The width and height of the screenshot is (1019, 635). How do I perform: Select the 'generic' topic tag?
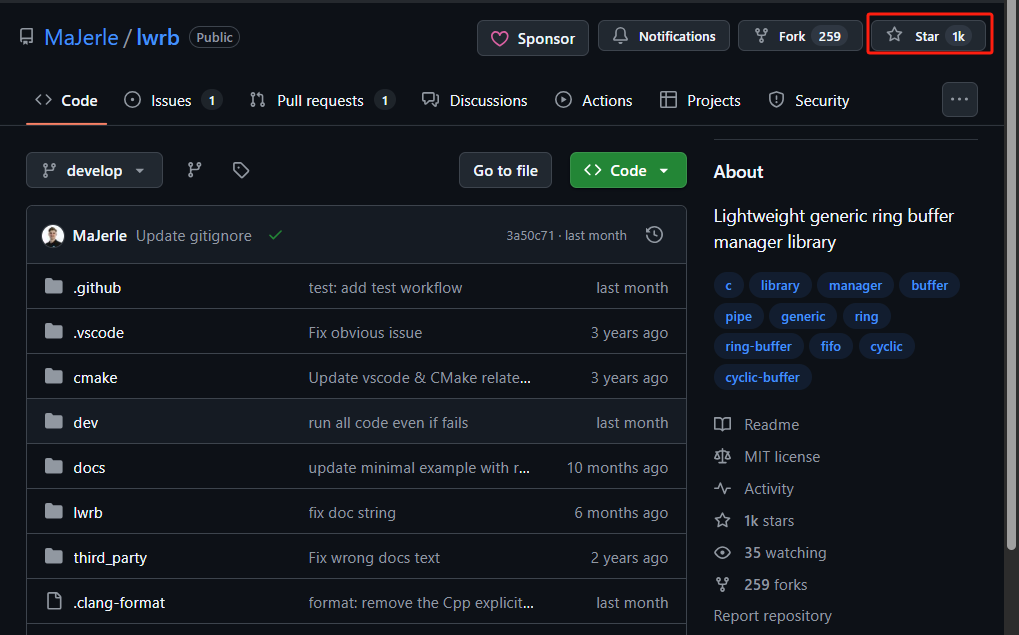click(x=803, y=317)
